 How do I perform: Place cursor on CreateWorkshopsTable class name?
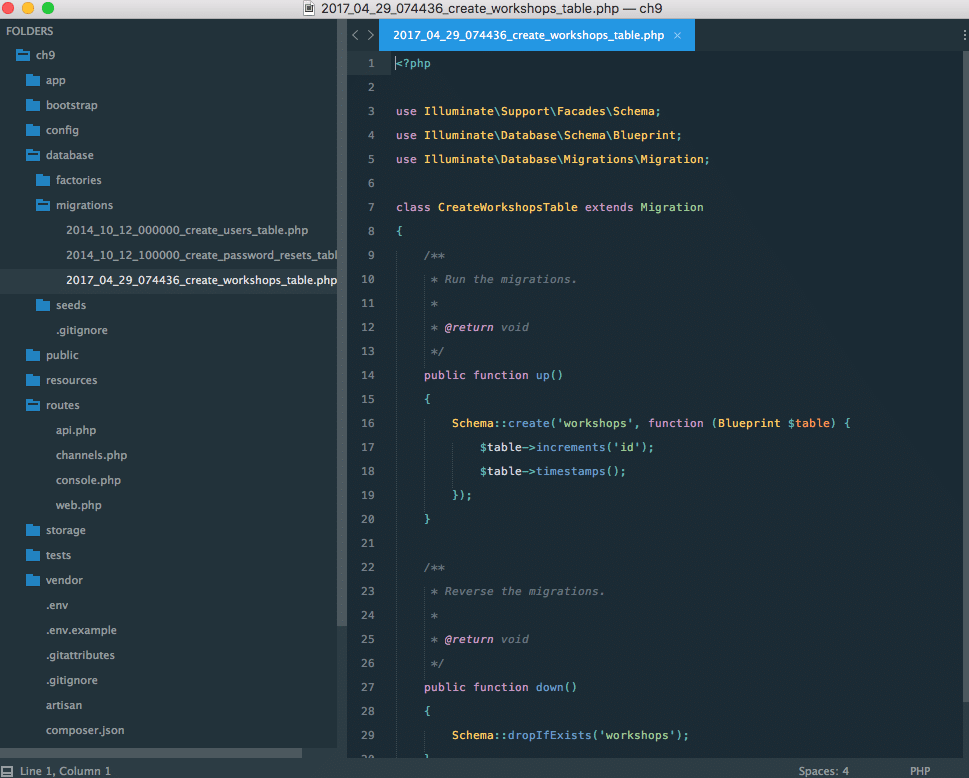pyautogui.click(x=507, y=207)
